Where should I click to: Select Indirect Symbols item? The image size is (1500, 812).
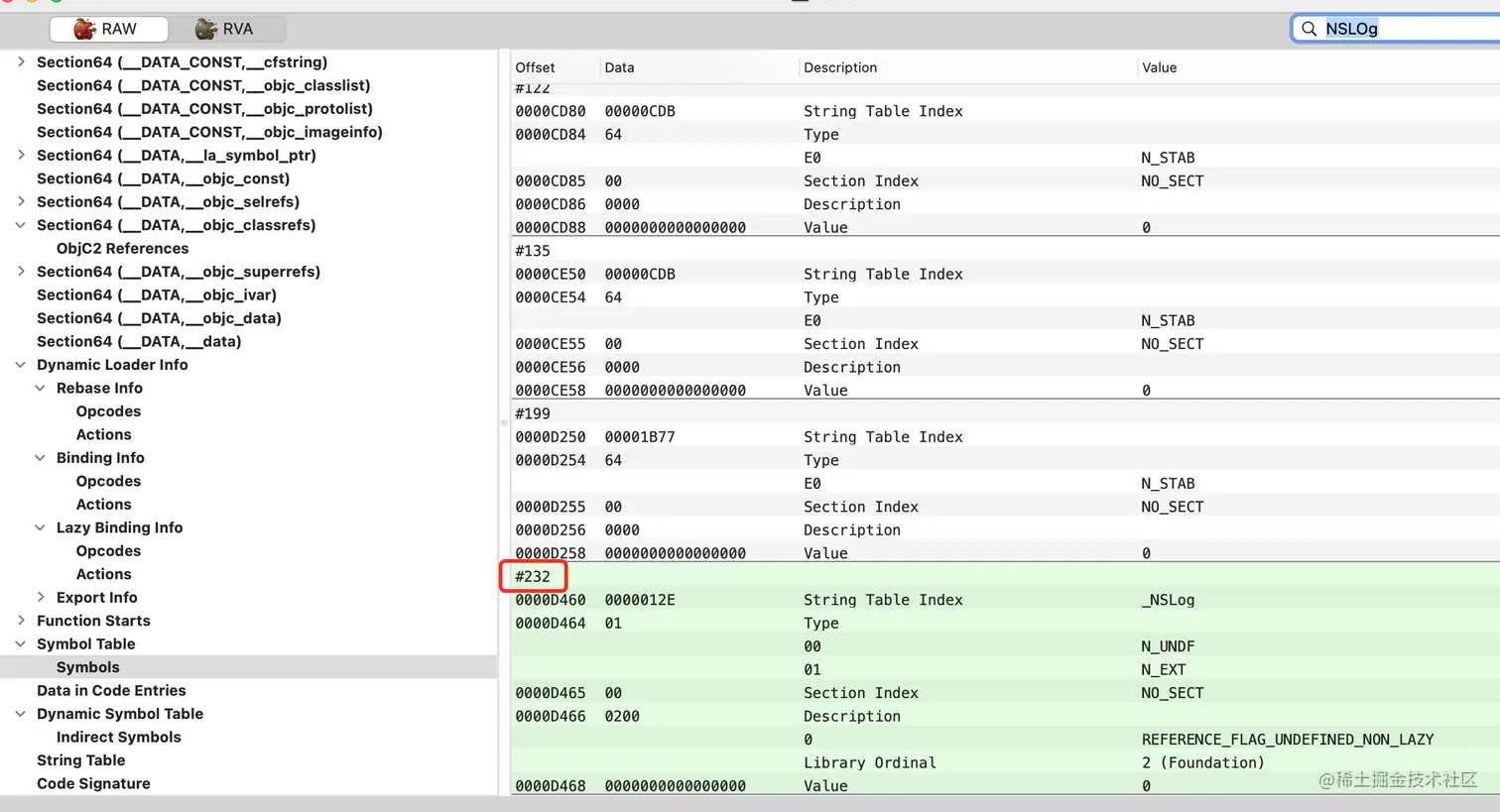click(x=118, y=737)
